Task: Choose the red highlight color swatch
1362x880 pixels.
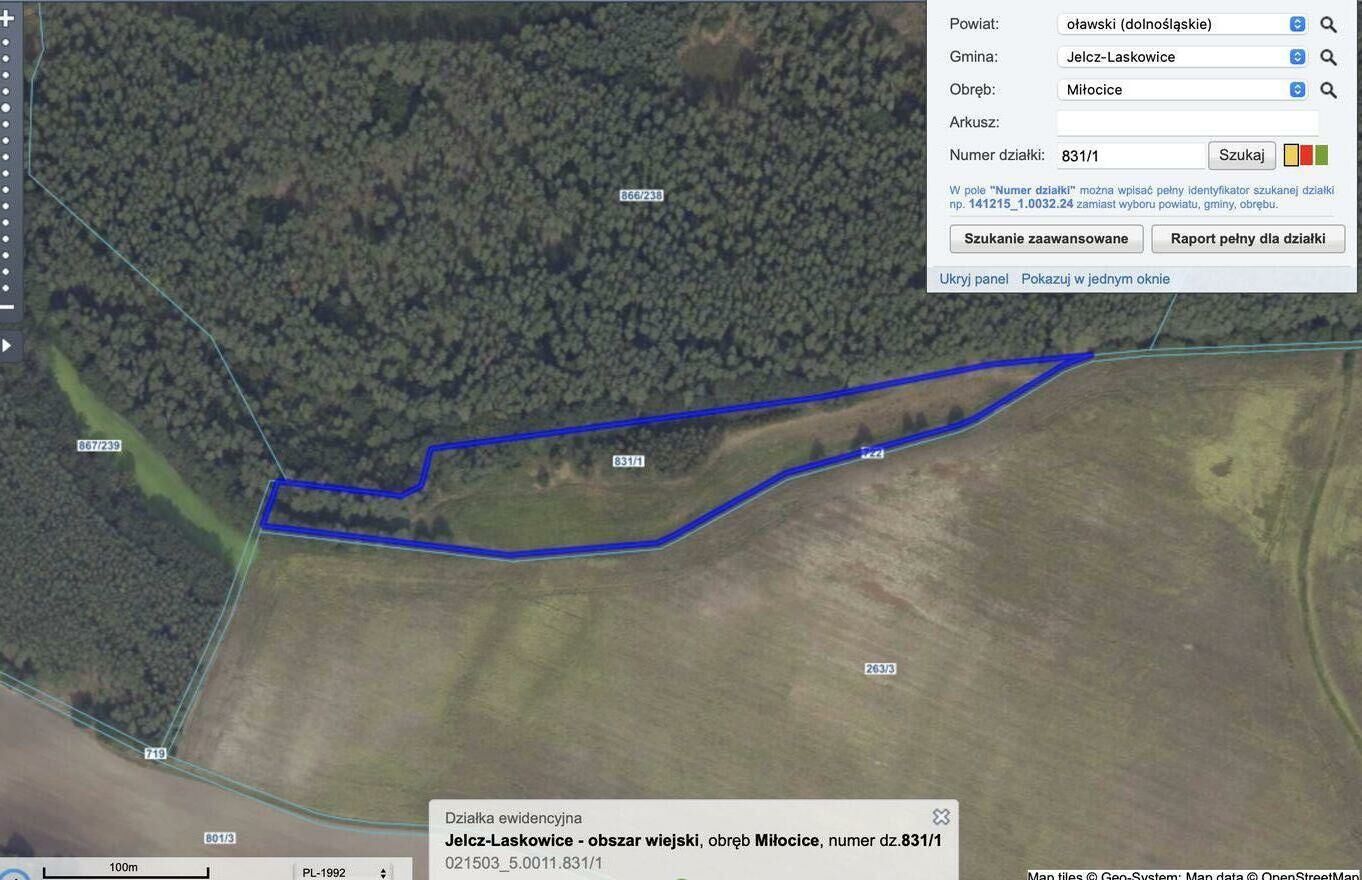Action: coord(1306,155)
